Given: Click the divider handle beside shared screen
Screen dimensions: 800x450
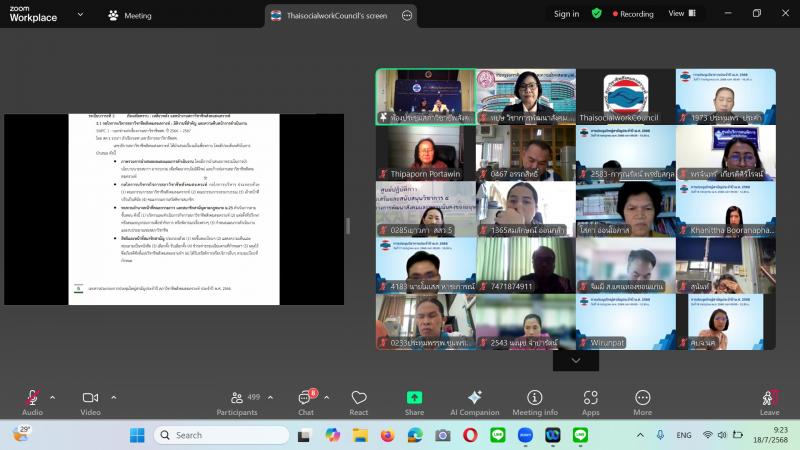Looking at the screenshot, I should pyautogui.click(x=348, y=226).
